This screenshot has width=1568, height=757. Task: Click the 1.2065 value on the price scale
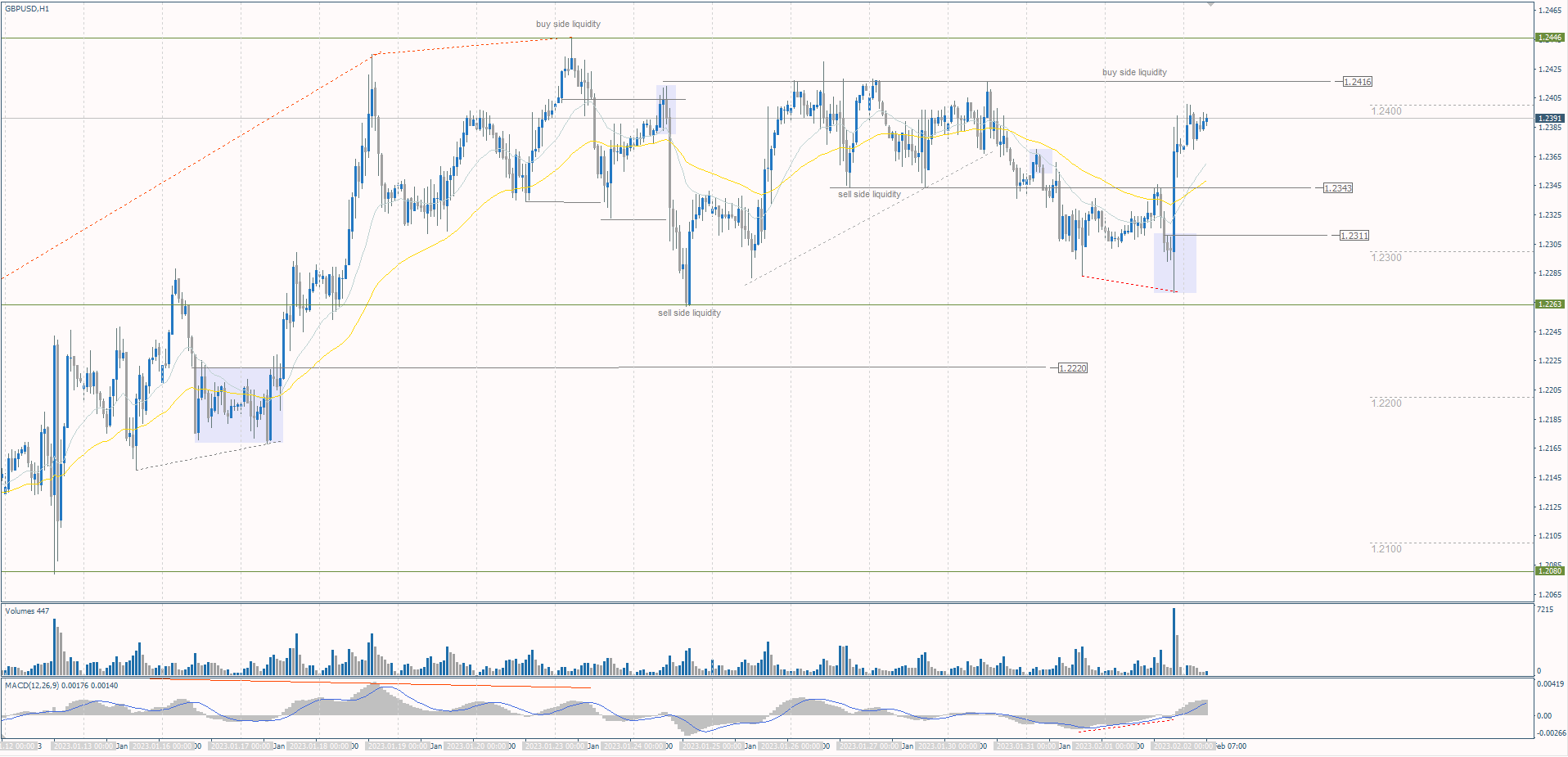(1550, 595)
